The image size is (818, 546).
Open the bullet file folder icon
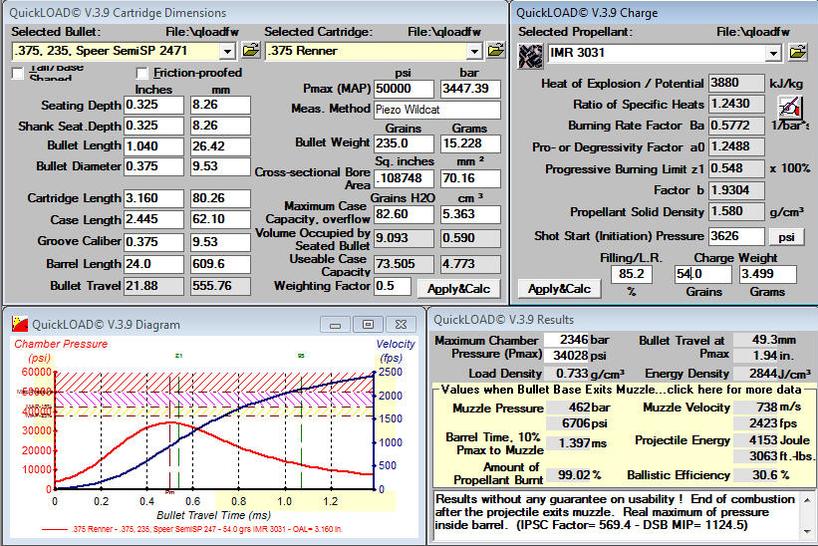click(x=249, y=51)
